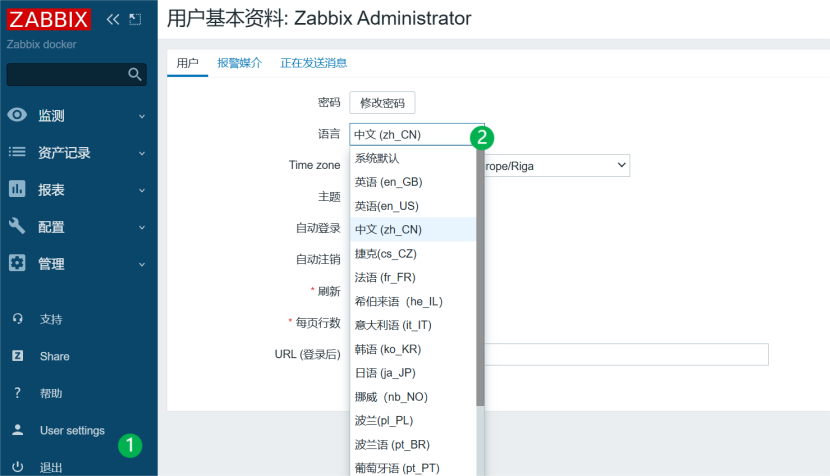This screenshot has width=830, height=476.
Task: Open User settings
Action: tap(72, 430)
